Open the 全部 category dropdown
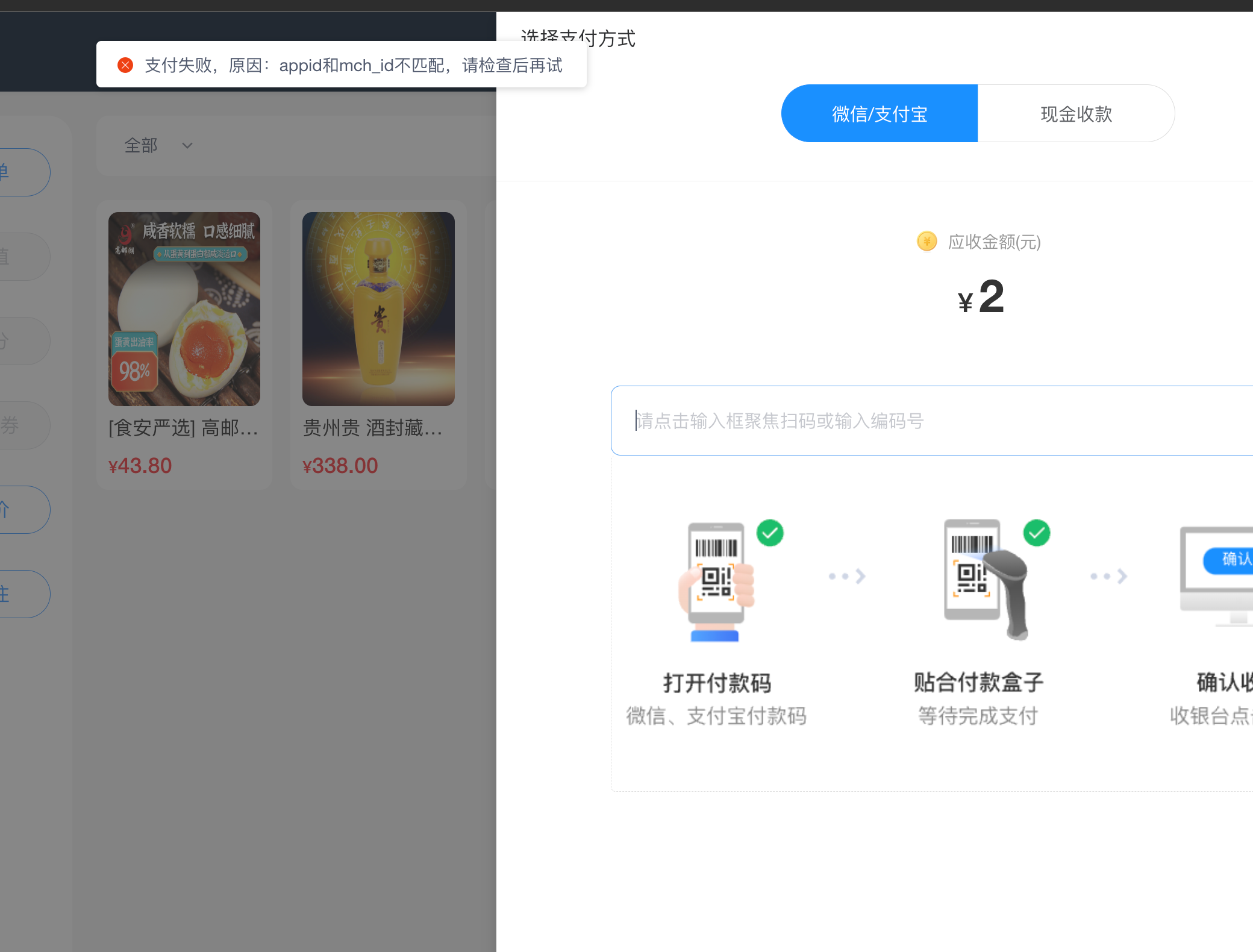This screenshot has height=952, width=1253. point(158,145)
